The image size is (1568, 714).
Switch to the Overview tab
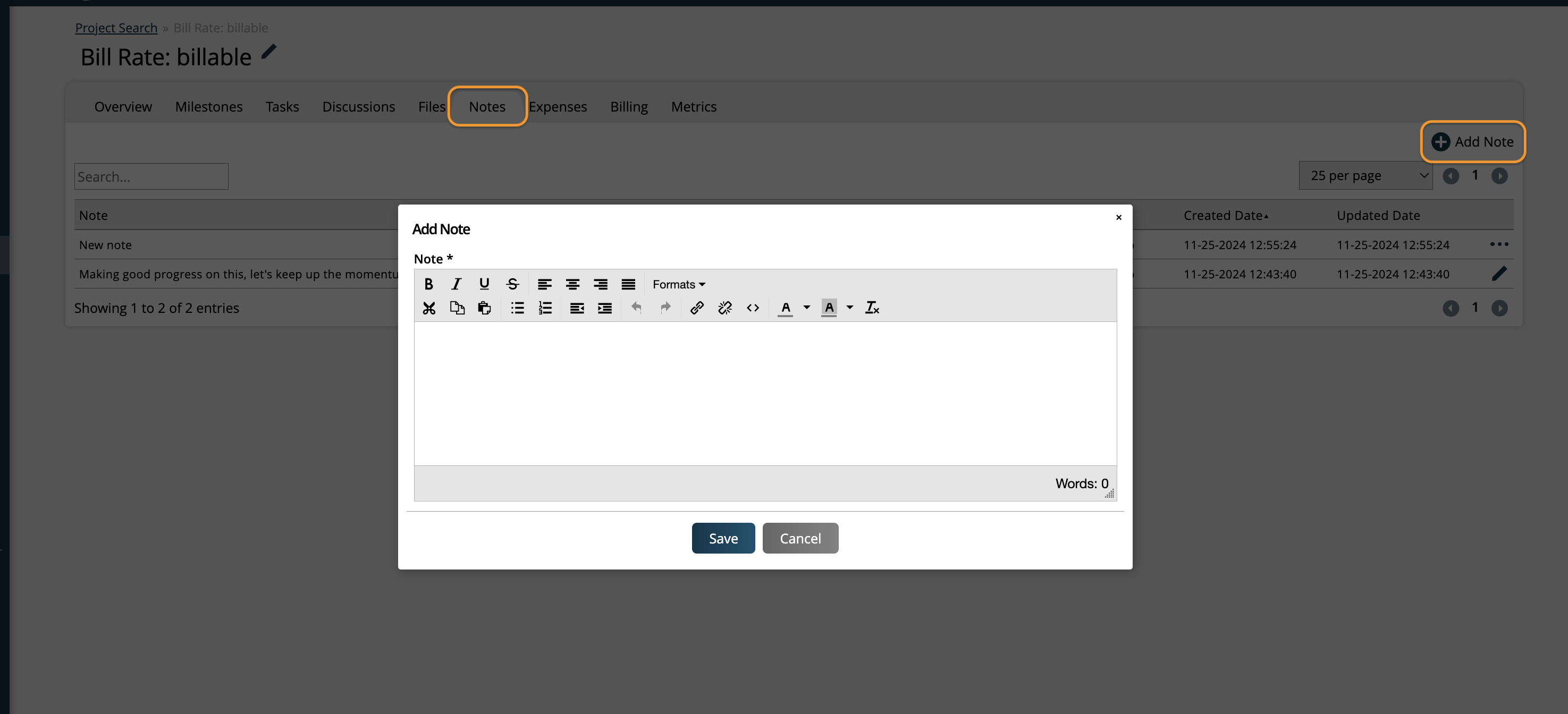pos(123,106)
